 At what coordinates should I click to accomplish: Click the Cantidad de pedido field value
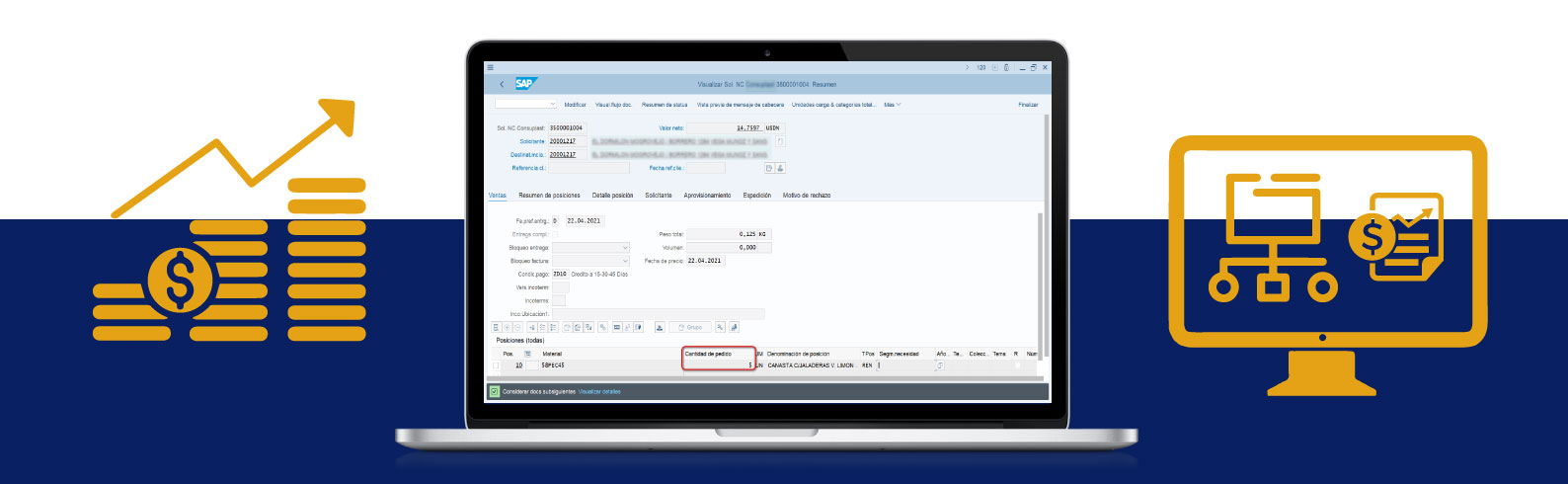tap(719, 365)
